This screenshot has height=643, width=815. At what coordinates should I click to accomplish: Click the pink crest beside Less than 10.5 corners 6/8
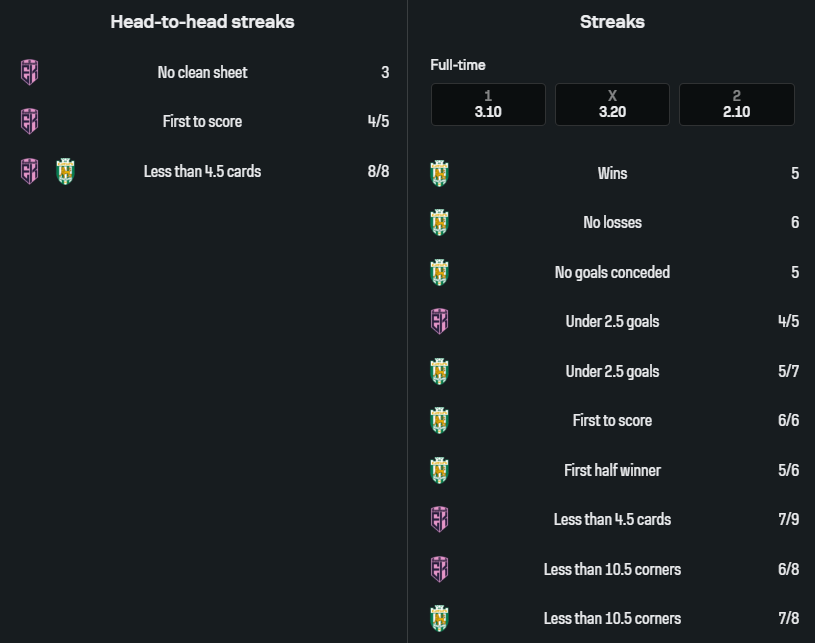439,569
